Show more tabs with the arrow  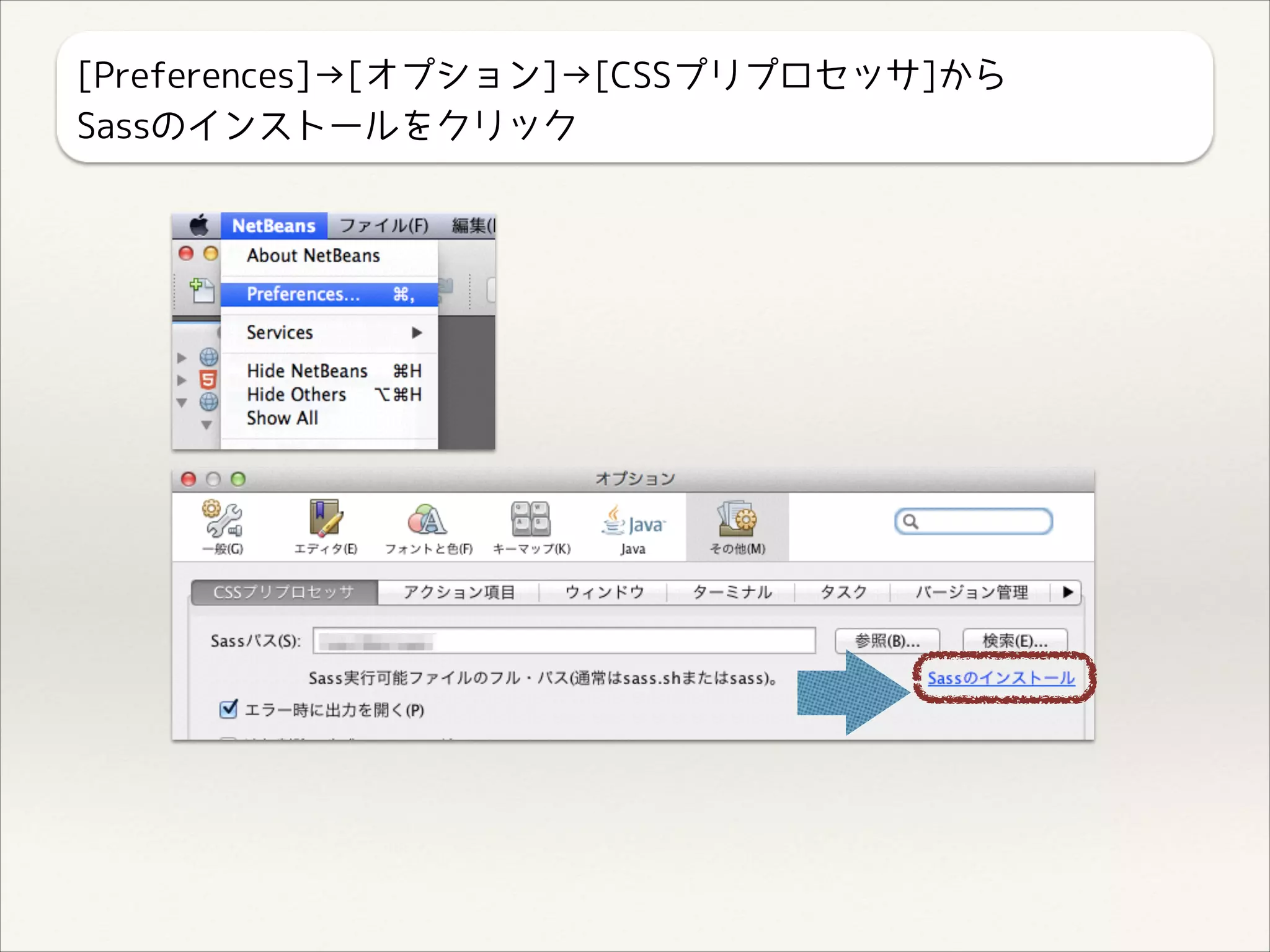(x=1067, y=593)
